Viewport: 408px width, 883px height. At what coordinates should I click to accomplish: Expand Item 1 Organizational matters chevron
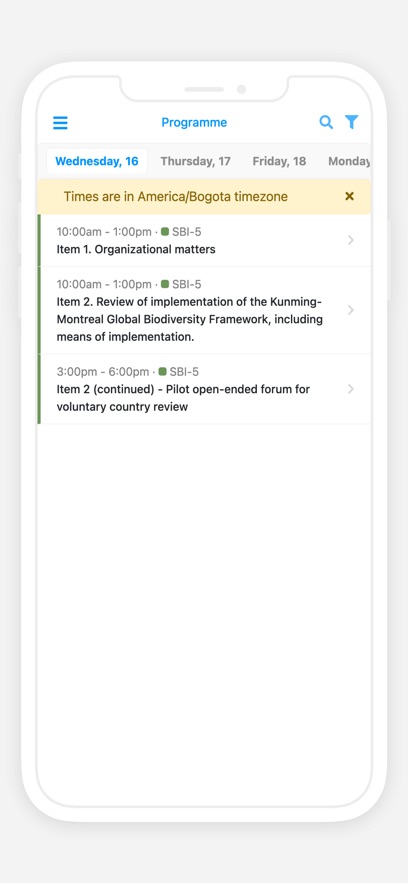tap(351, 240)
